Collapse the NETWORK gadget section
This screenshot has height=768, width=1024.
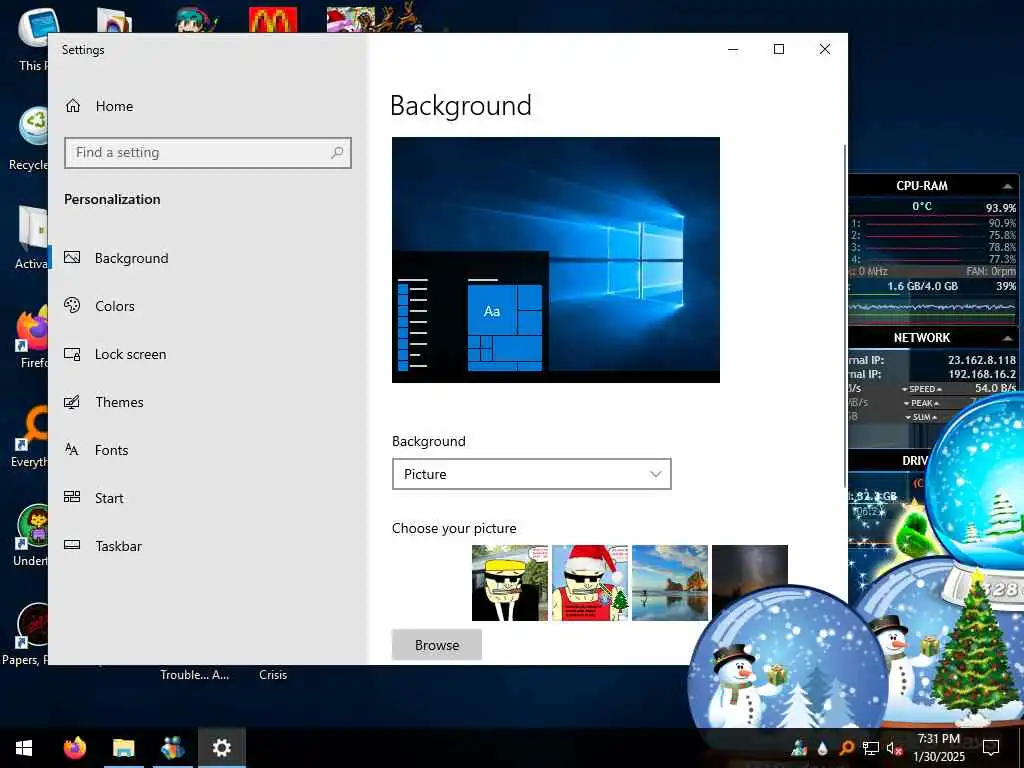1008,338
